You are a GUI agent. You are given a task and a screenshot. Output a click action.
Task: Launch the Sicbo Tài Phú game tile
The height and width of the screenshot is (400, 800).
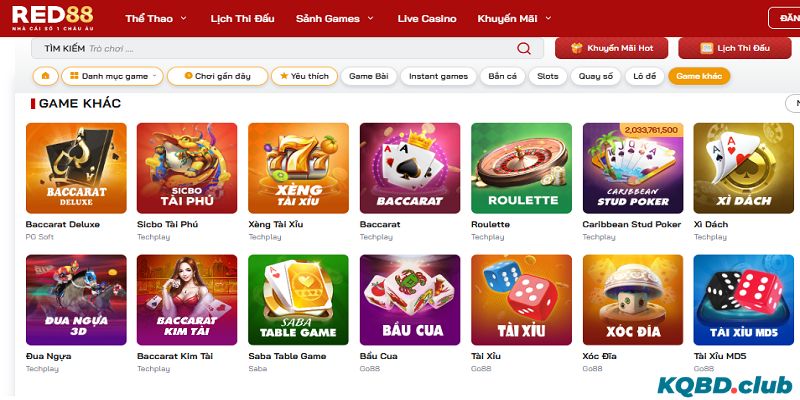187,168
